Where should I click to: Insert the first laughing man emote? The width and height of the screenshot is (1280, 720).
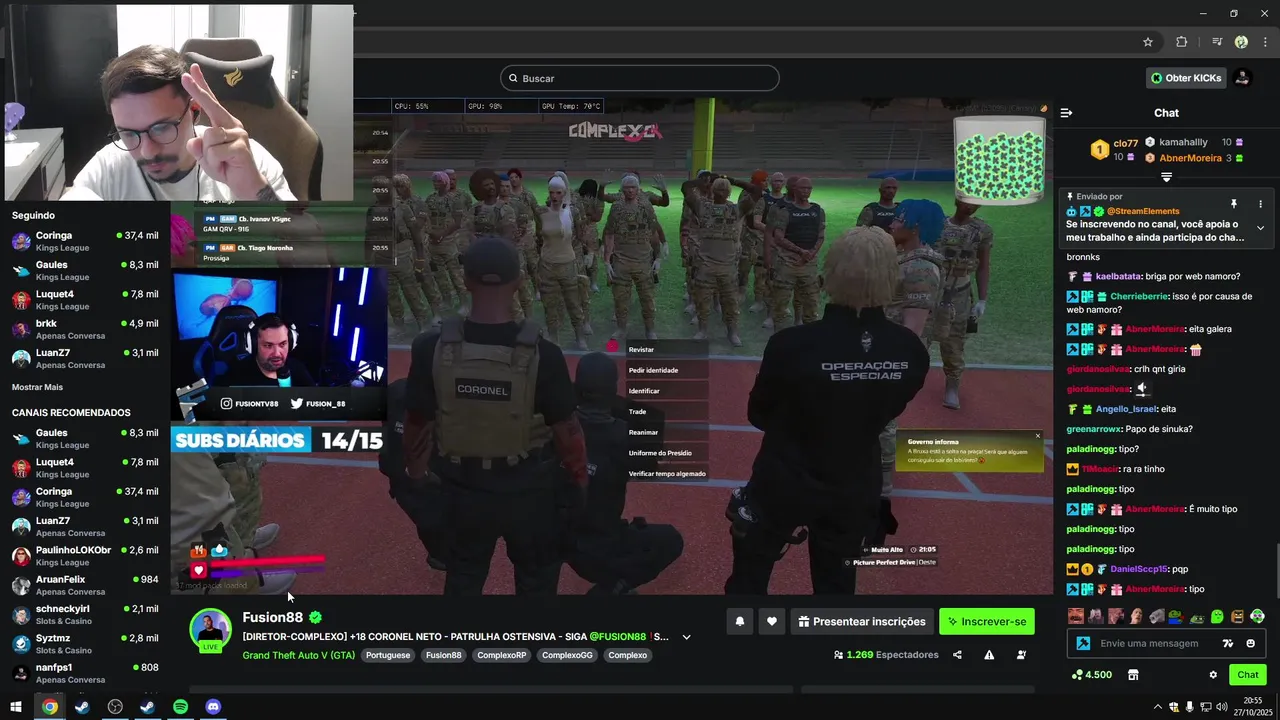(1076, 616)
